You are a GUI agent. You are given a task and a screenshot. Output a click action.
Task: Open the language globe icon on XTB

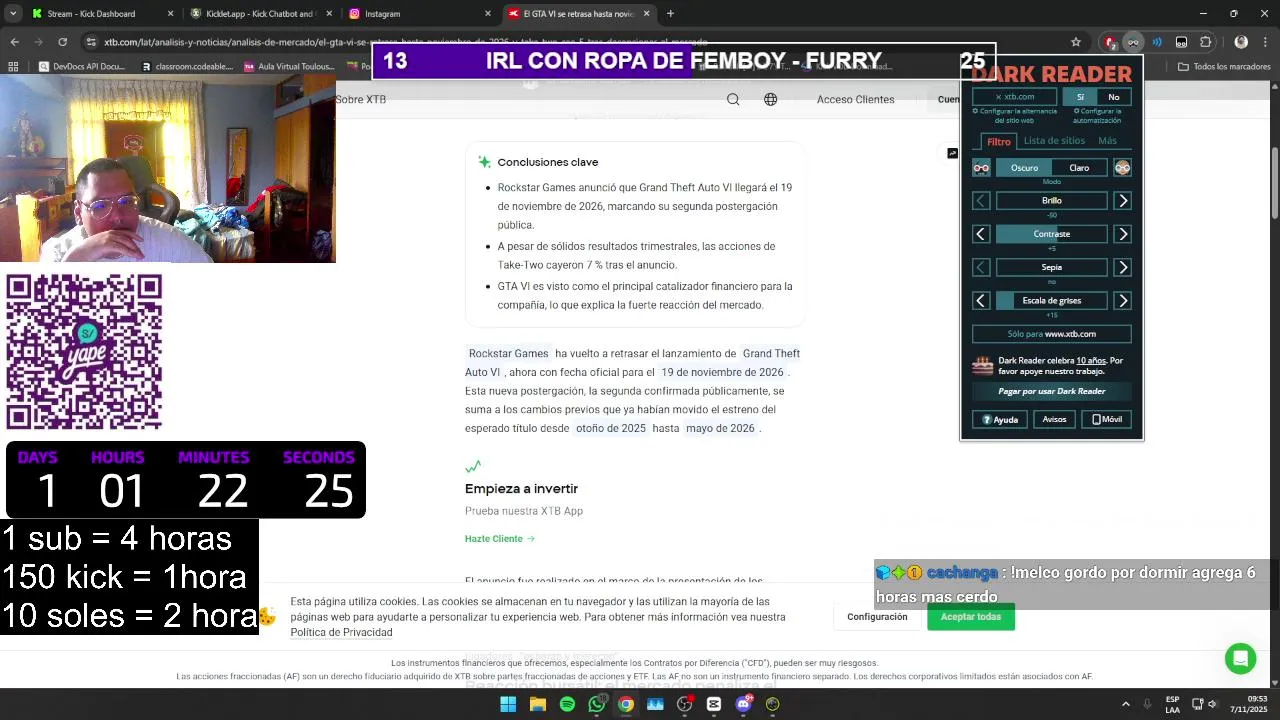pos(770,99)
